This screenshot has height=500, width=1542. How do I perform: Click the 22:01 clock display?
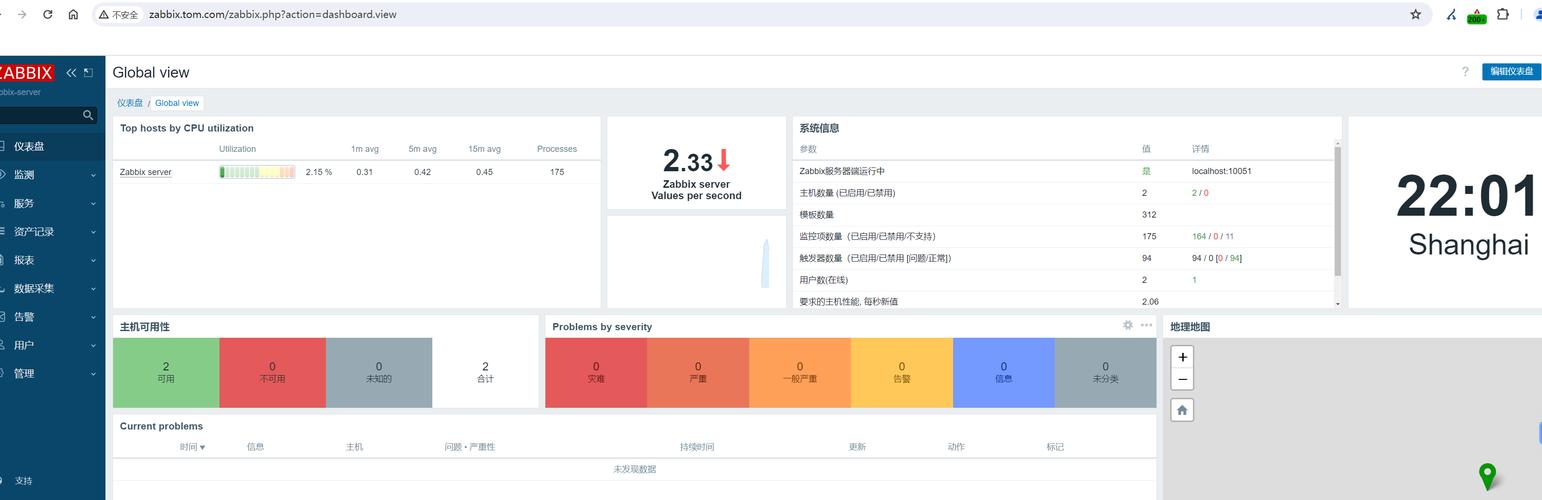pos(1466,196)
